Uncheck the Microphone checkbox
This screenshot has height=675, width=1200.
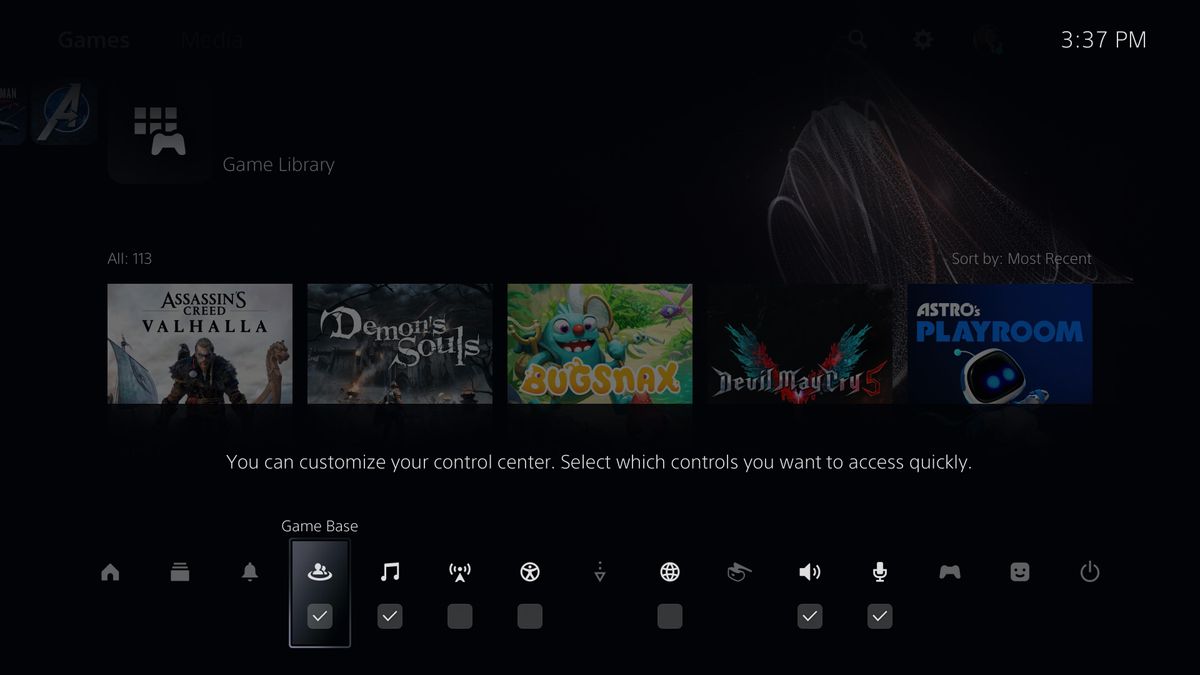879,616
